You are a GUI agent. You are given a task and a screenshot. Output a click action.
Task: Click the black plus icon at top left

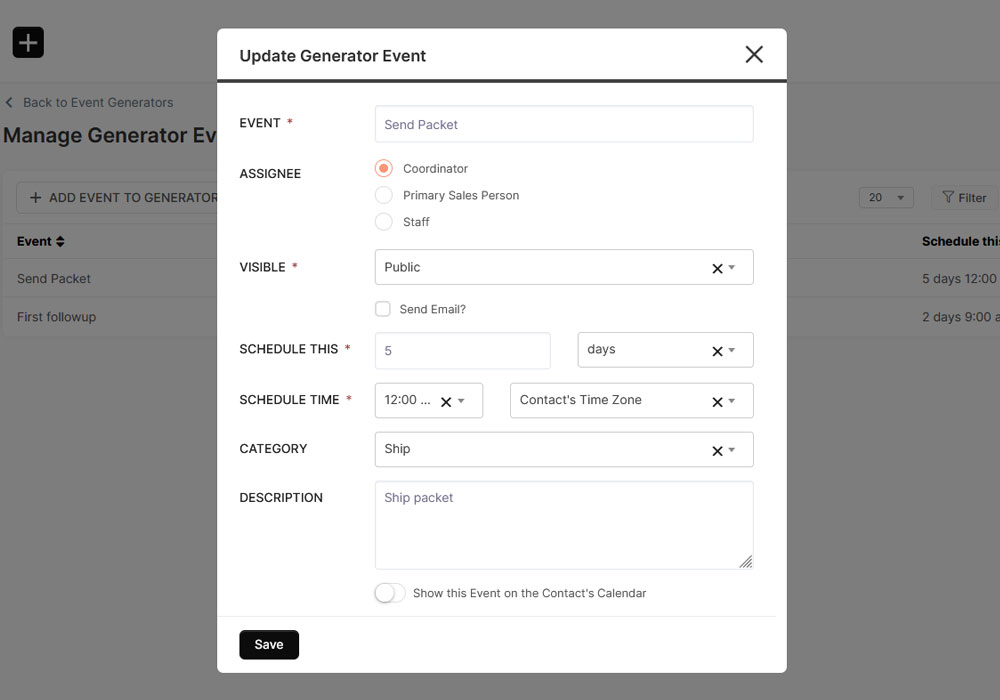28,43
